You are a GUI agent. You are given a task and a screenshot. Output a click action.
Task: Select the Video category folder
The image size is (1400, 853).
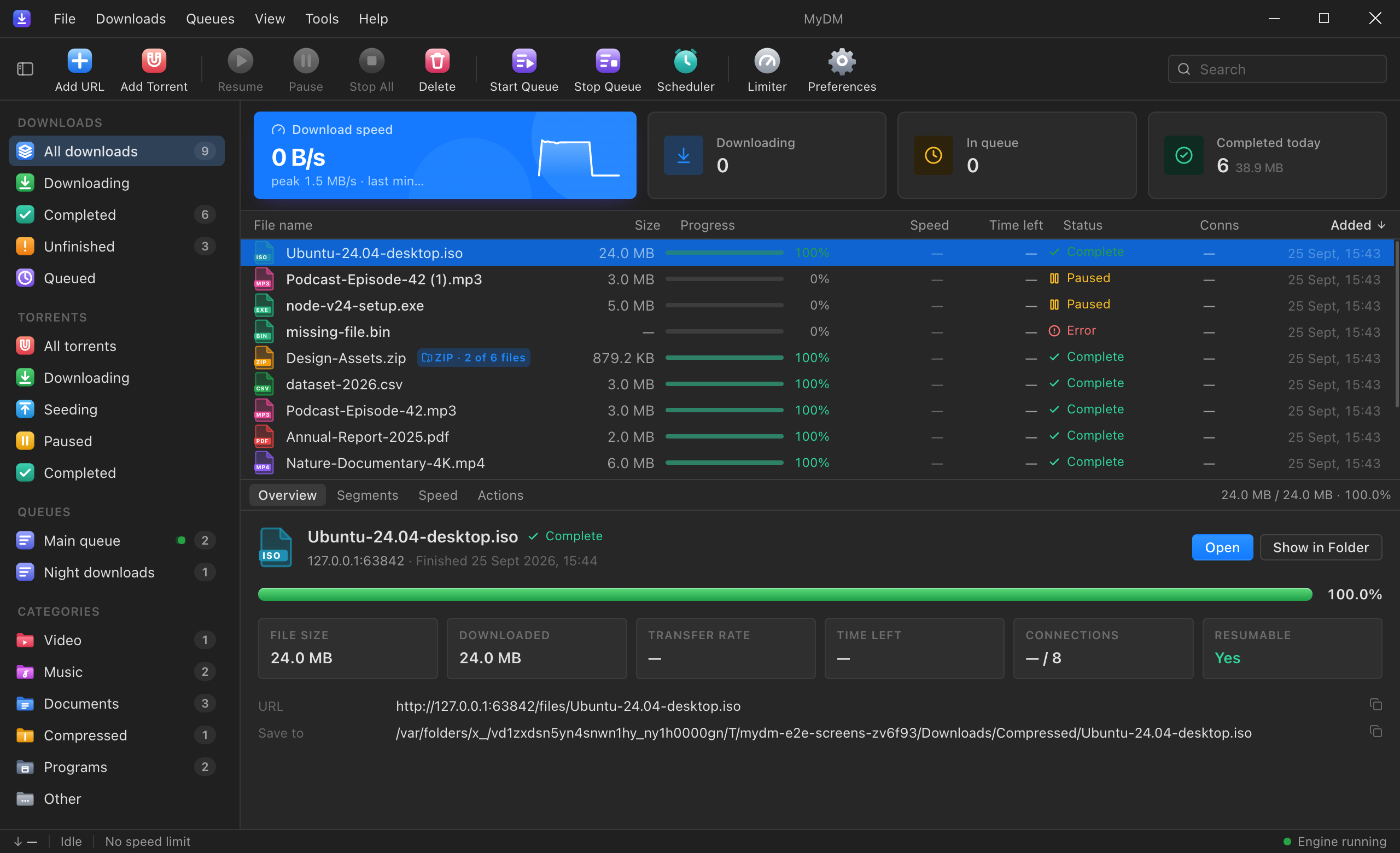coord(116,640)
